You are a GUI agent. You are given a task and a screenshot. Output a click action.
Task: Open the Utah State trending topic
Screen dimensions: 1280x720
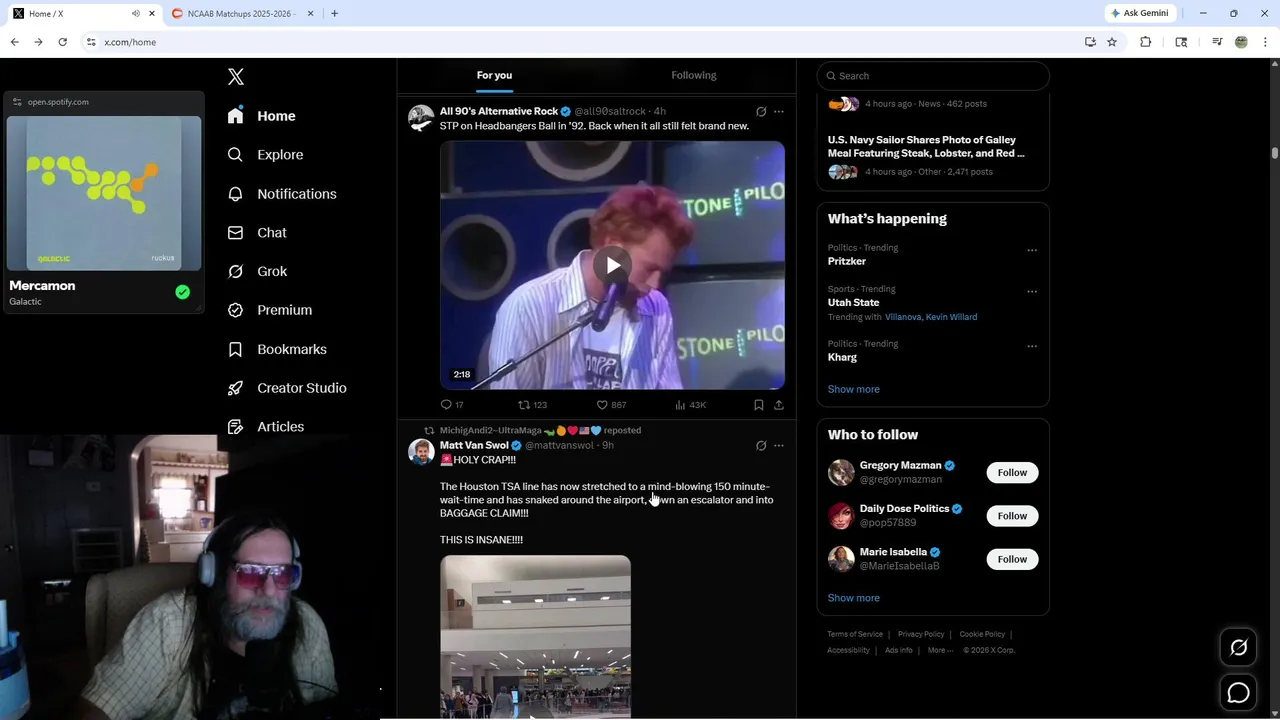853,303
